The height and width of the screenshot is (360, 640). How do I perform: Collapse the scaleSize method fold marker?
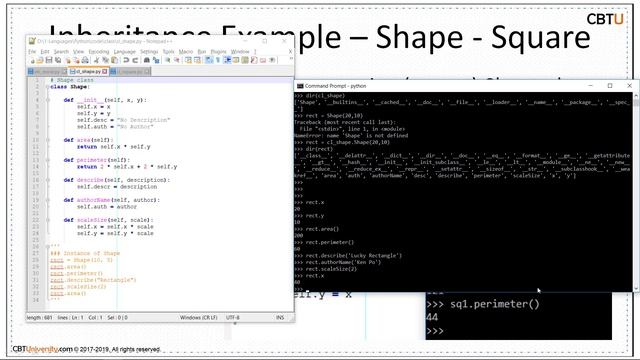click(x=48, y=220)
